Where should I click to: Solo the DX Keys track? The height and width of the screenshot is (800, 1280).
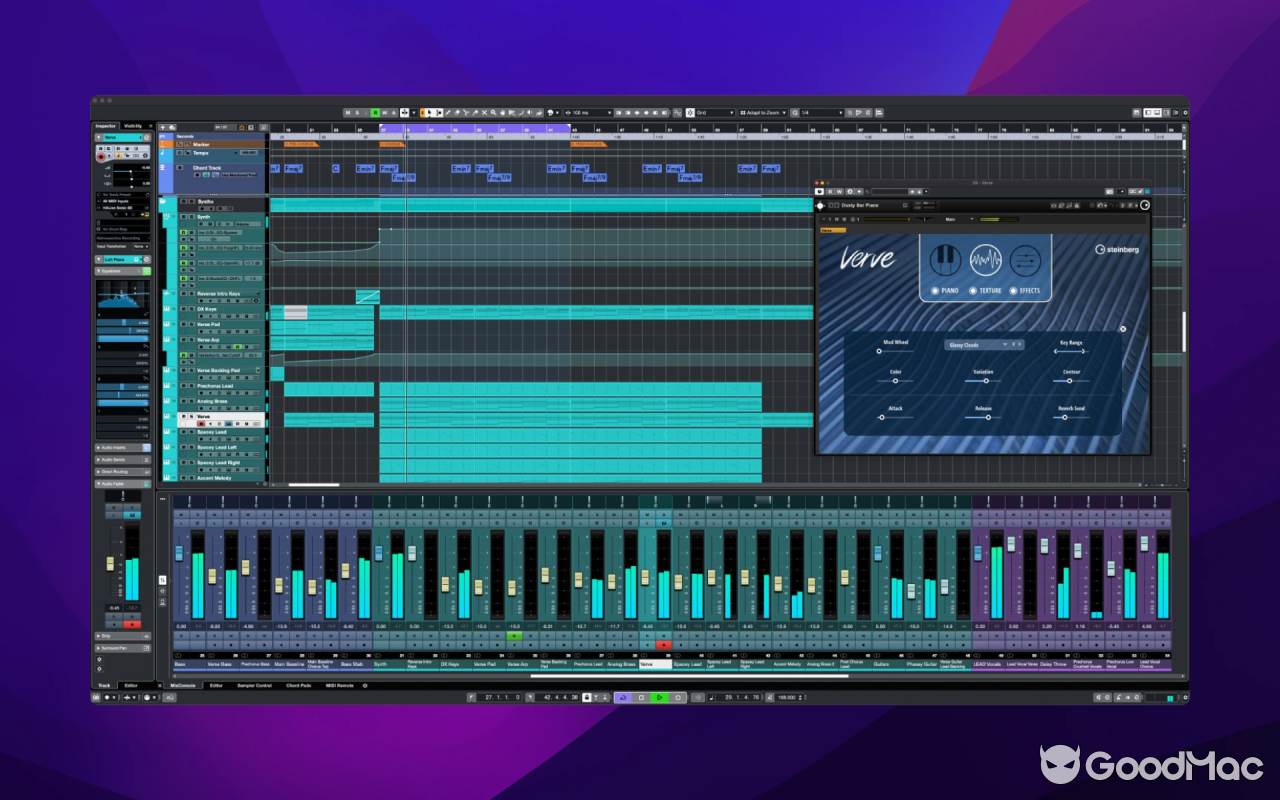pyautogui.click(x=191, y=309)
